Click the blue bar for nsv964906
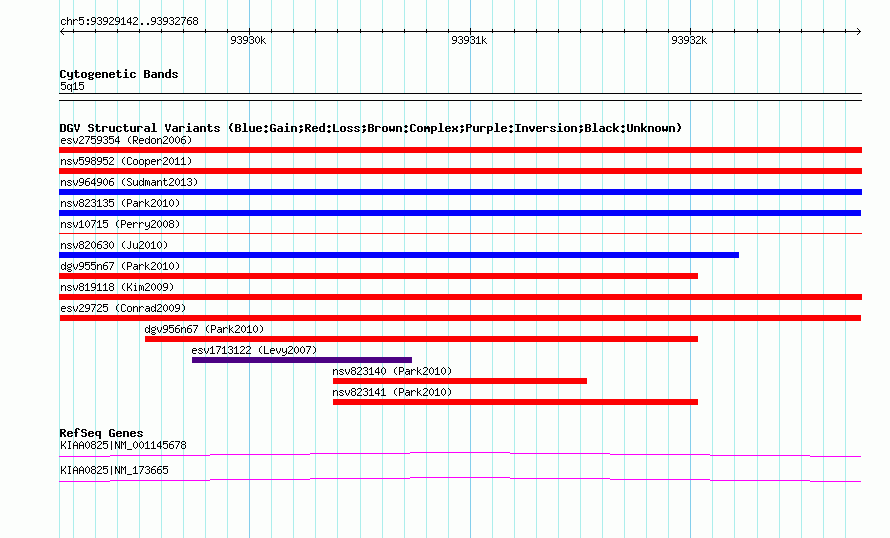Viewport: 890px width, 538px height. tap(460, 192)
